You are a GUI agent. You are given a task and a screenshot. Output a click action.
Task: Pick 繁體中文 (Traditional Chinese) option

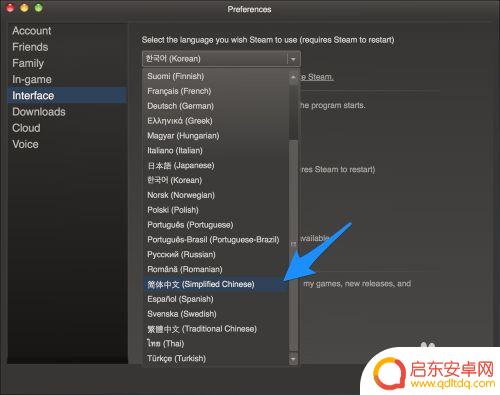click(216, 329)
